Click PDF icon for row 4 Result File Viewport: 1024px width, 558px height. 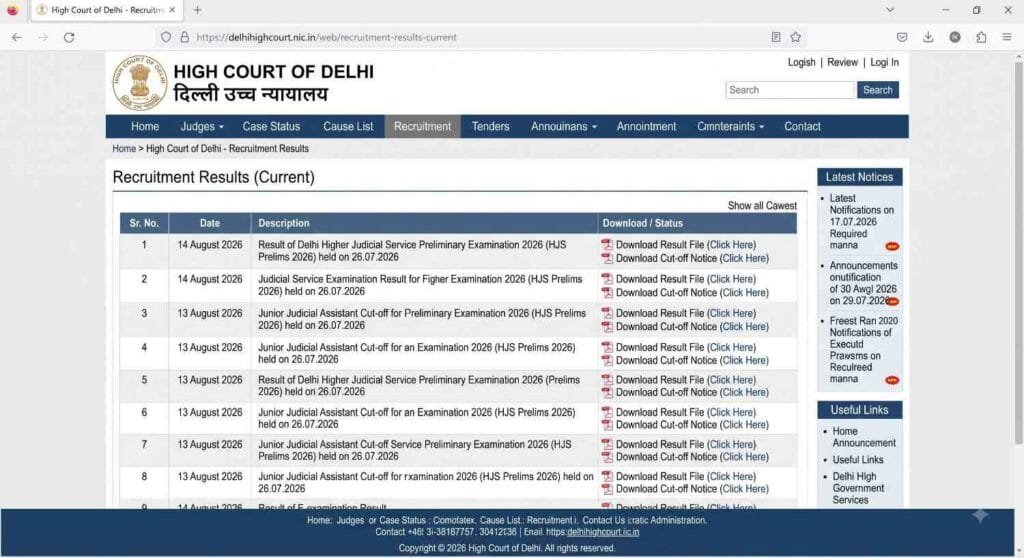pos(607,347)
